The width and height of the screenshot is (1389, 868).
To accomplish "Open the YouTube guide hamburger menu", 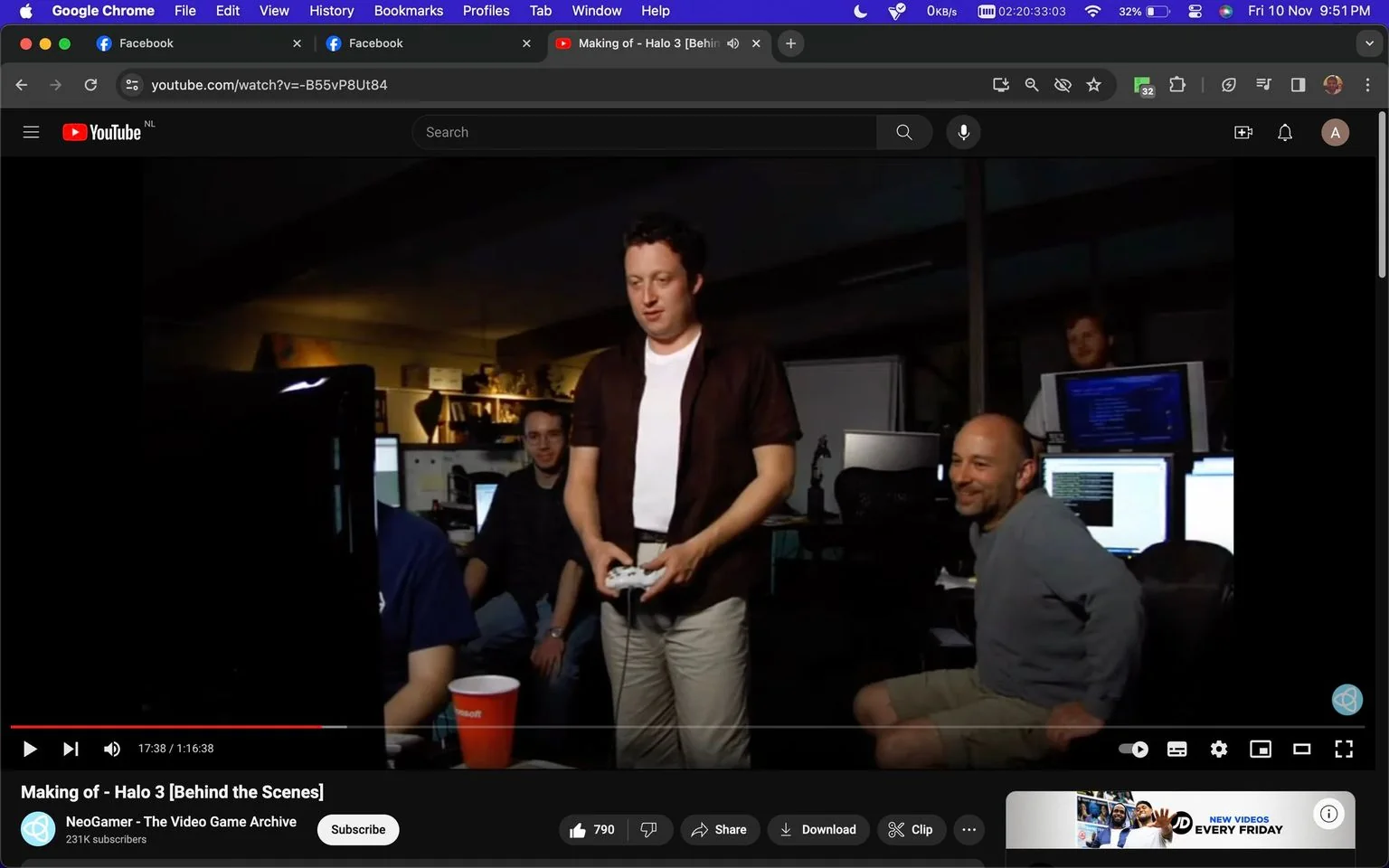I will [31, 132].
